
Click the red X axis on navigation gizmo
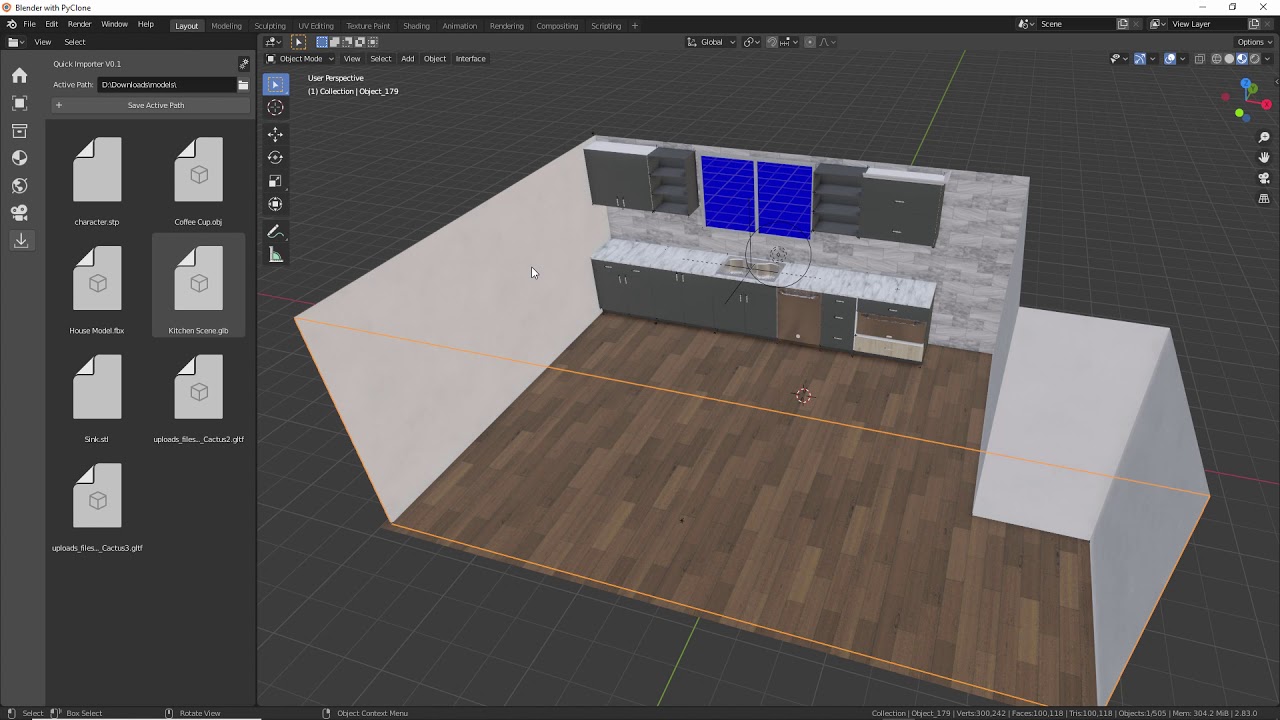[x=1267, y=104]
